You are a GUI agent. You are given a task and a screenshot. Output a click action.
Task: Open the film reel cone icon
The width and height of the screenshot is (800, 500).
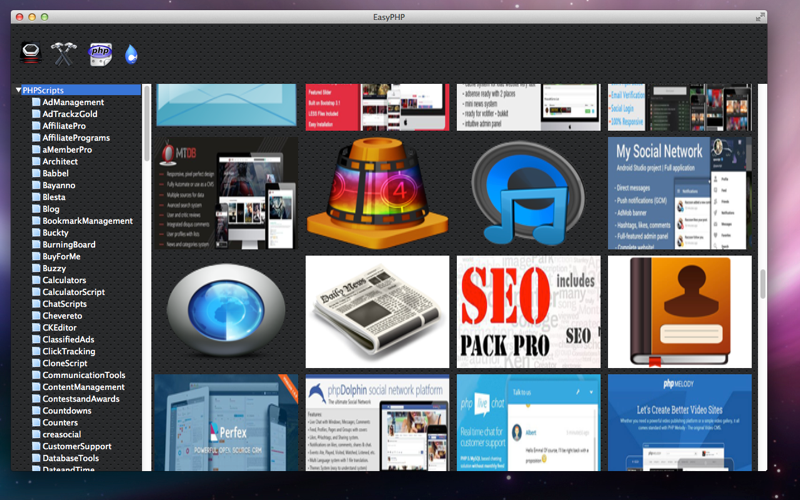(378, 193)
